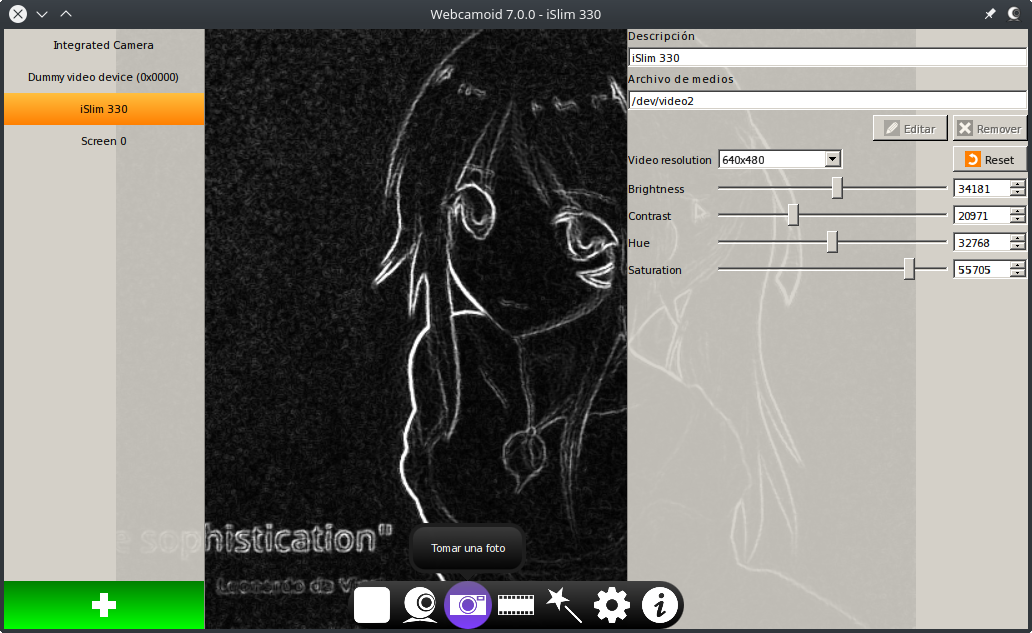Select the Integrated Camera device
Screen dimensions: 1032x633
(x=103, y=45)
